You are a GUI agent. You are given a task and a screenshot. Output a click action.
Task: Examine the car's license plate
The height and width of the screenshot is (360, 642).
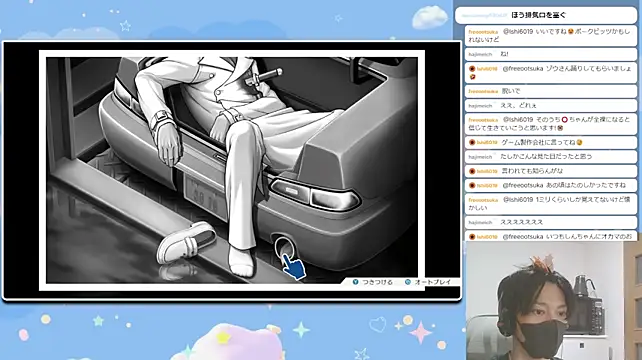click(206, 197)
